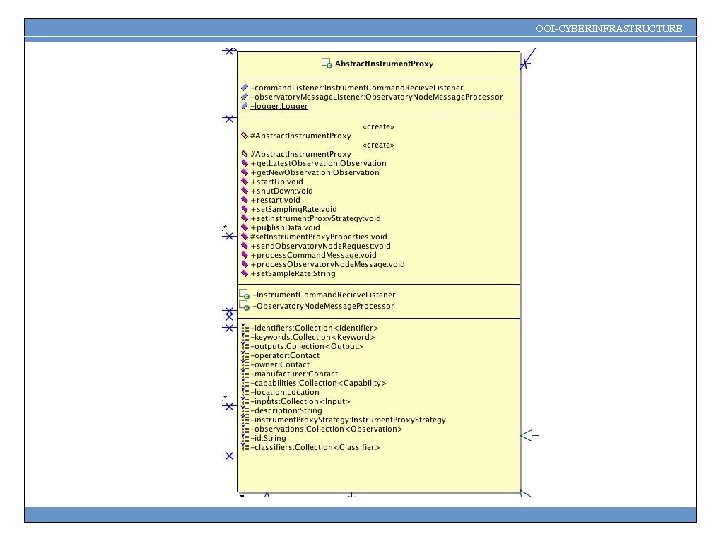The height and width of the screenshot is (540, 720).
Task: Click the property icon beside observations:Collection<Observation>
Action: 245,429
